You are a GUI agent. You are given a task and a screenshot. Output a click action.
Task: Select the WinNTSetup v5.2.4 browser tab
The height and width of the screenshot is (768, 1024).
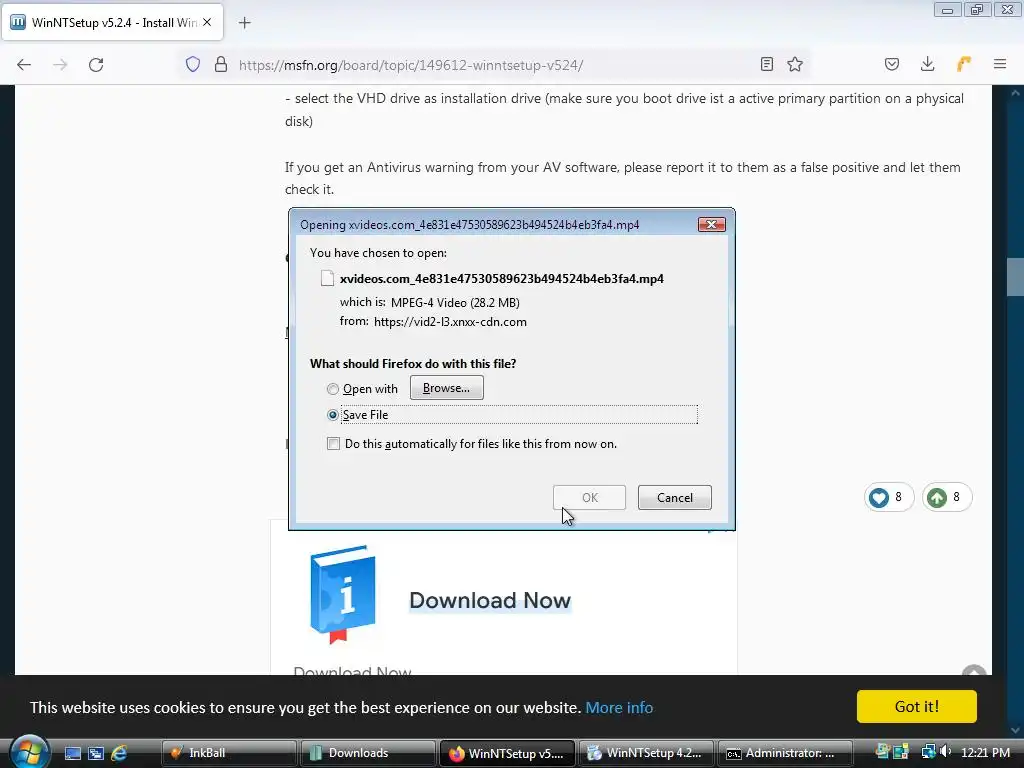(x=112, y=22)
